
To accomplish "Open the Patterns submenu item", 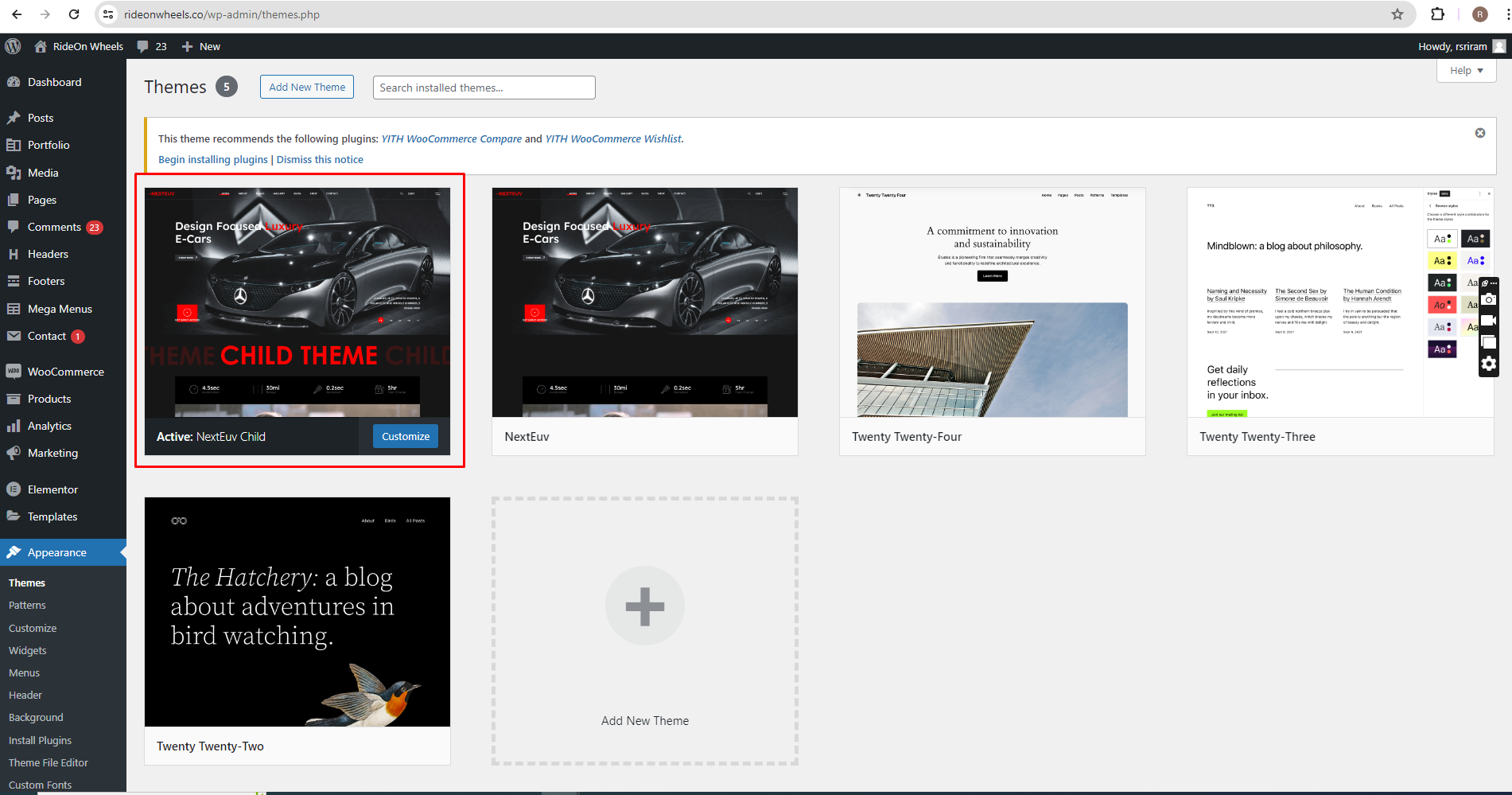I will (x=27, y=606).
